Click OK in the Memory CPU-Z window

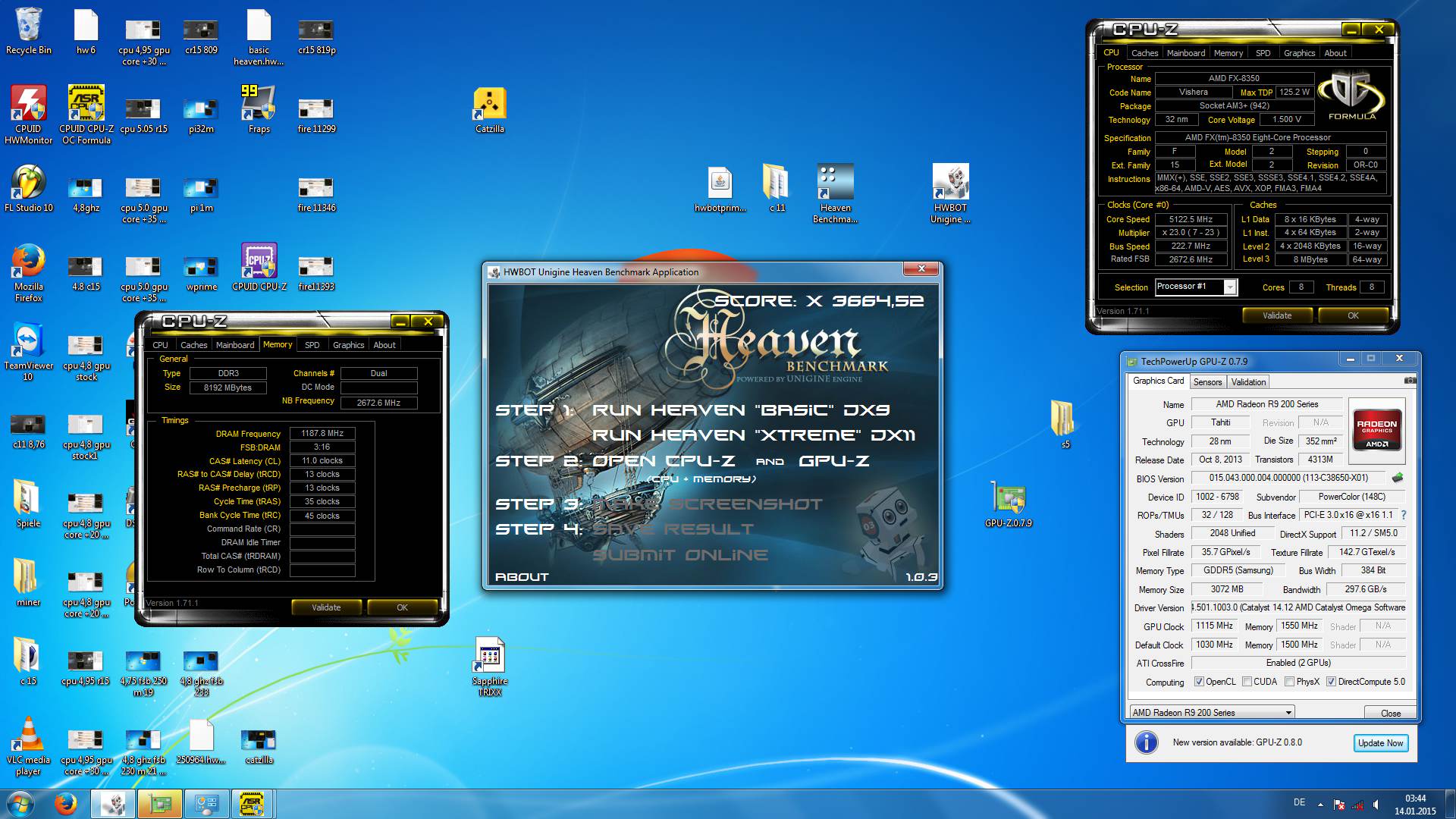pyautogui.click(x=402, y=607)
